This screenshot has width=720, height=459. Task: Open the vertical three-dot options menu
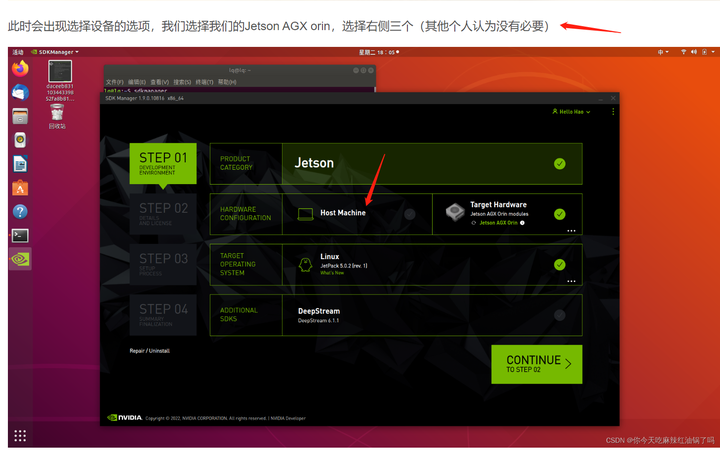click(613, 112)
